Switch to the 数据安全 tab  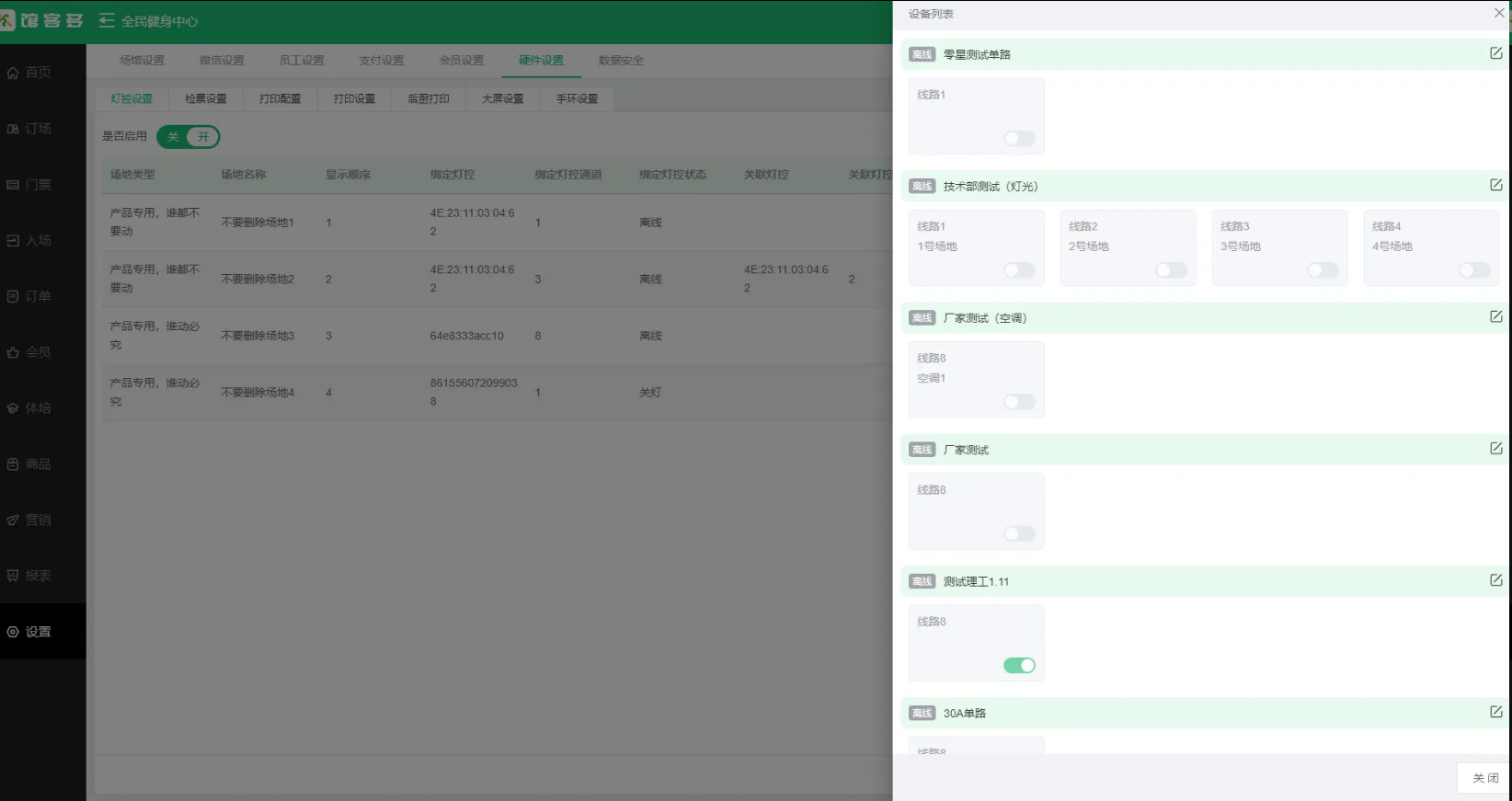(621, 61)
